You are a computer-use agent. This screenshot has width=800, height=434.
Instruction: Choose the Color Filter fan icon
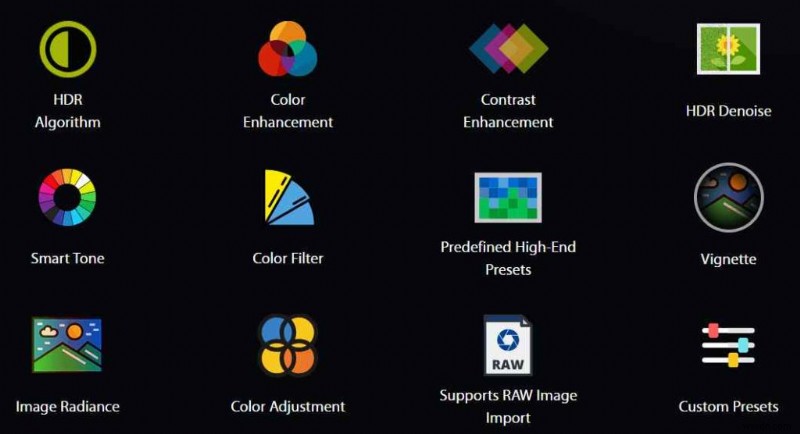[289, 197]
